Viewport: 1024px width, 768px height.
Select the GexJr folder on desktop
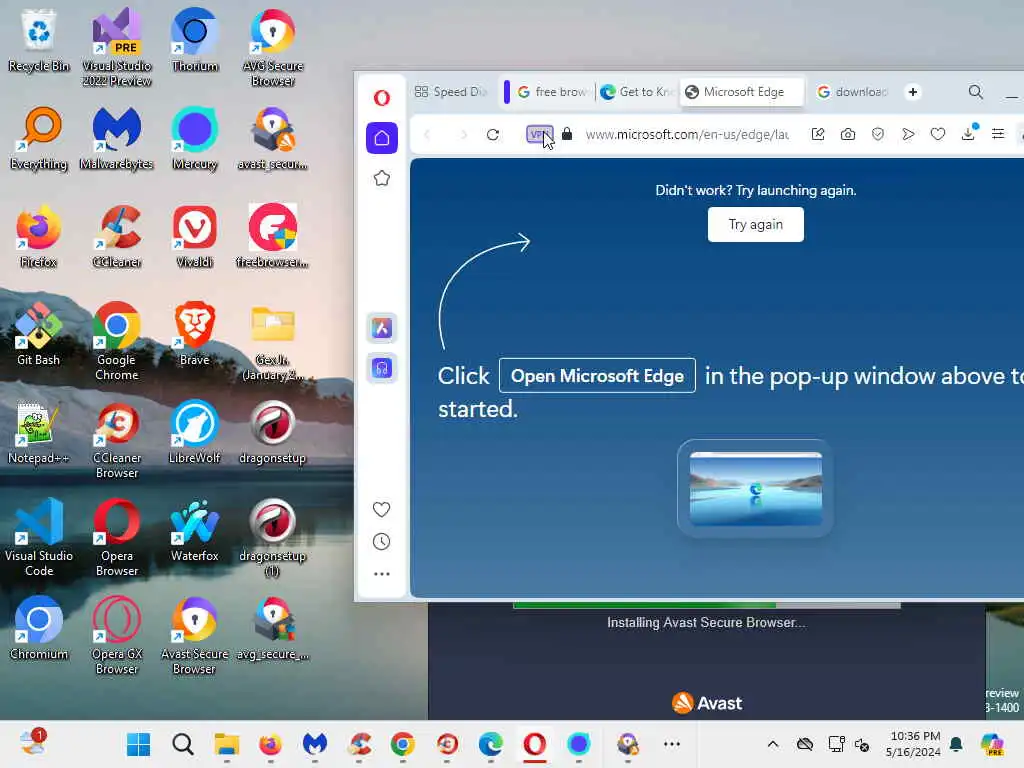pyautogui.click(x=273, y=342)
